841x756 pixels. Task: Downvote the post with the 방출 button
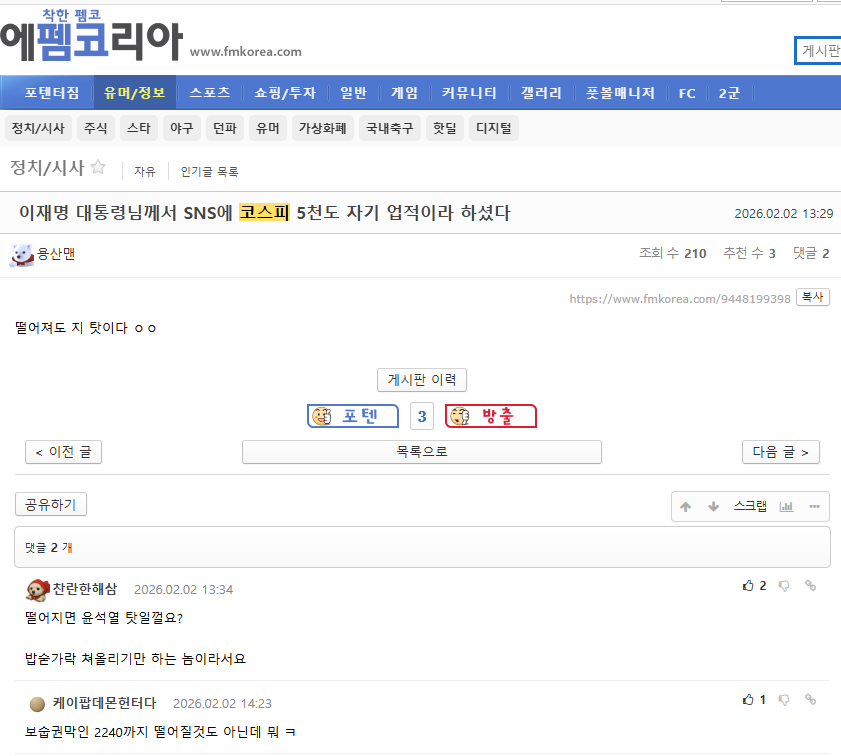491,416
